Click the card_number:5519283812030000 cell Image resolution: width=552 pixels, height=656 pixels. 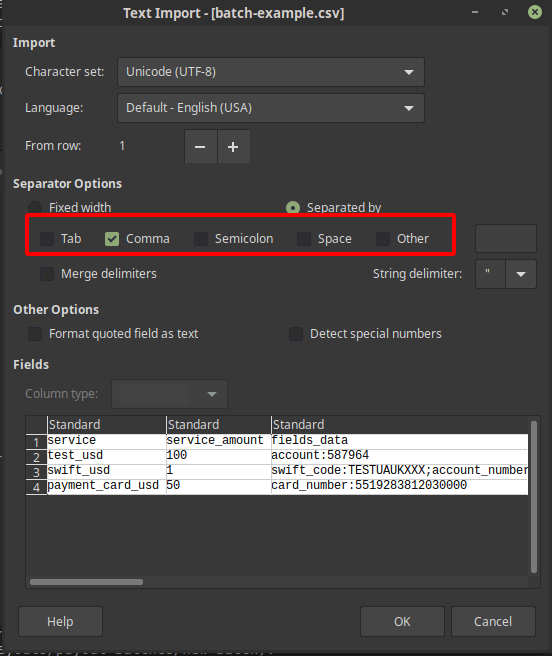click(400, 486)
